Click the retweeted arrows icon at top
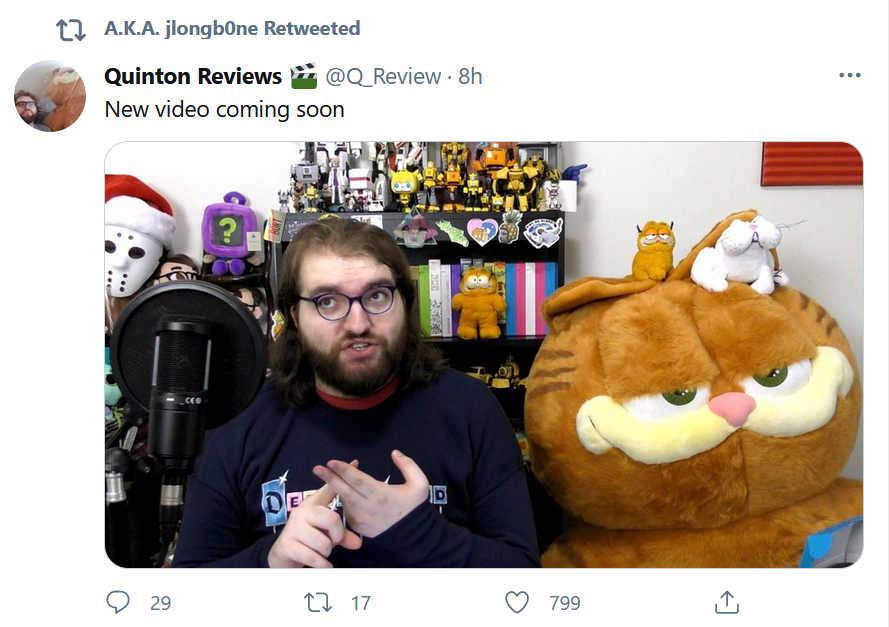The image size is (889, 627). pos(71,29)
